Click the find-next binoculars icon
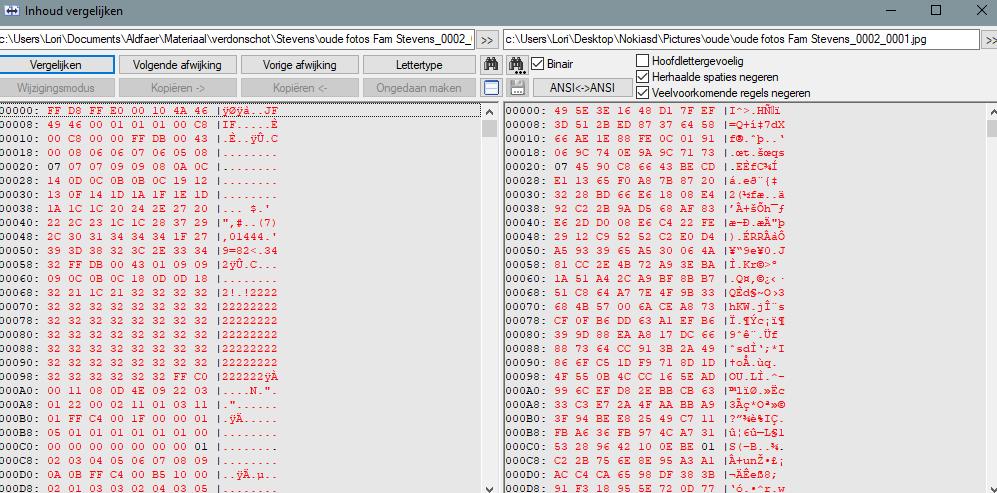Screen dimensions: 997x493 click(x=517, y=65)
